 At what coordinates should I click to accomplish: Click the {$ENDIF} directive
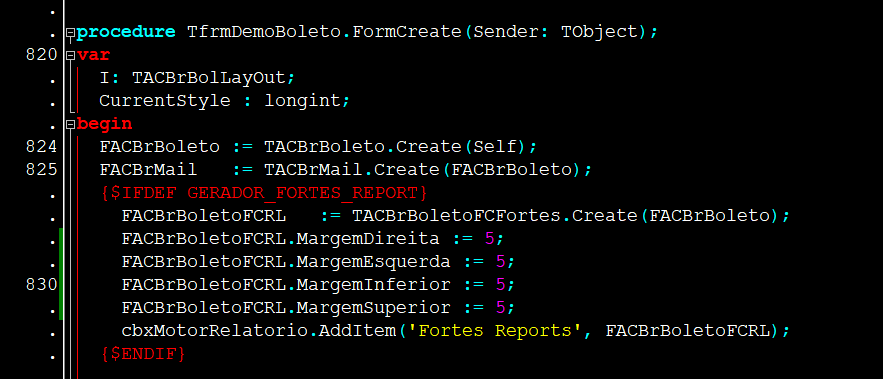pos(143,354)
